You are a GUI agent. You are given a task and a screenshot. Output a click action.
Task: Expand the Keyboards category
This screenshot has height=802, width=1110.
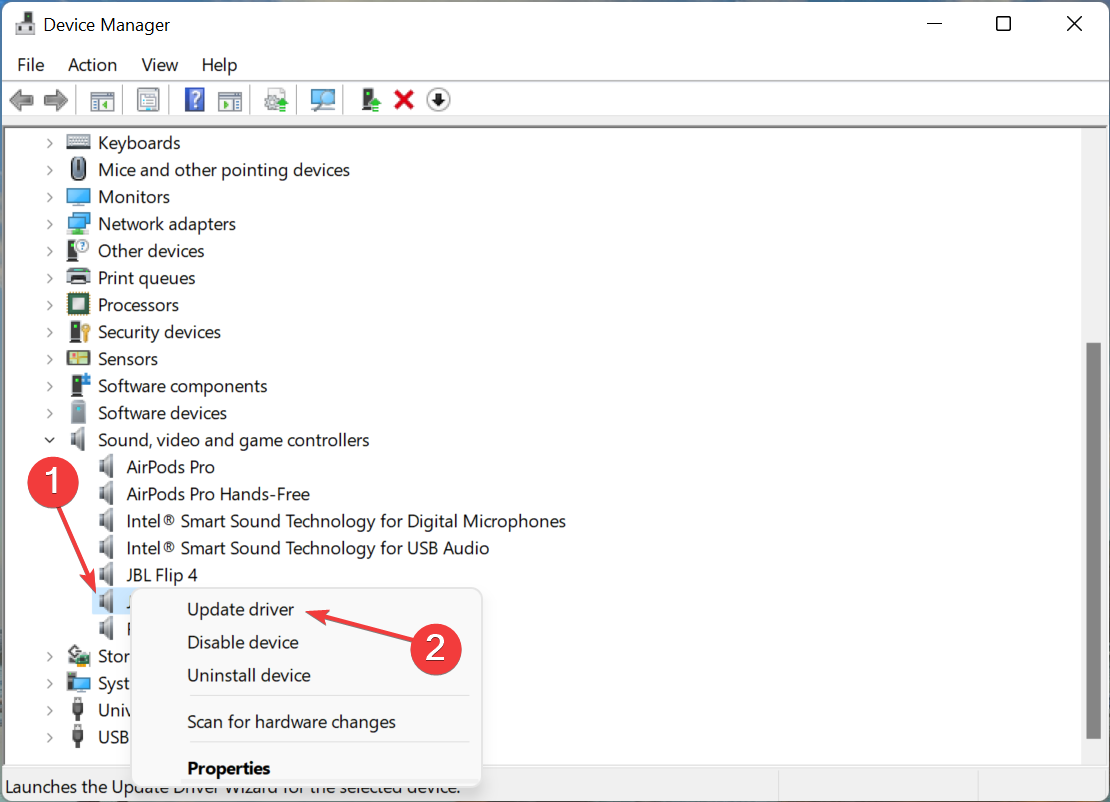tap(49, 143)
